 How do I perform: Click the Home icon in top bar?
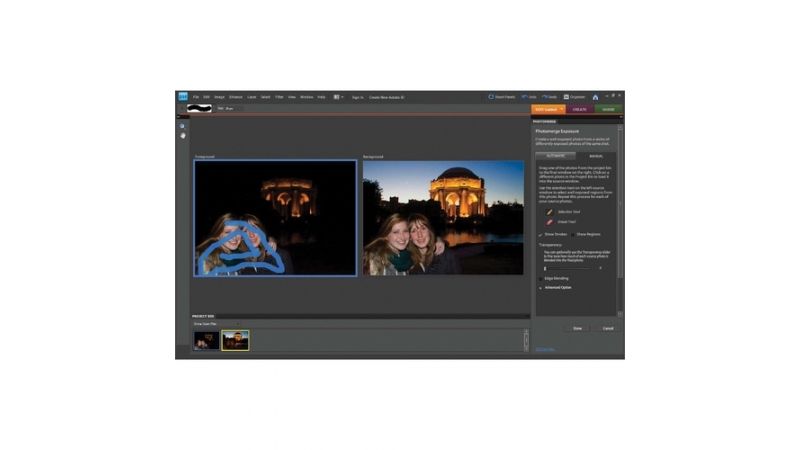(x=595, y=97)
